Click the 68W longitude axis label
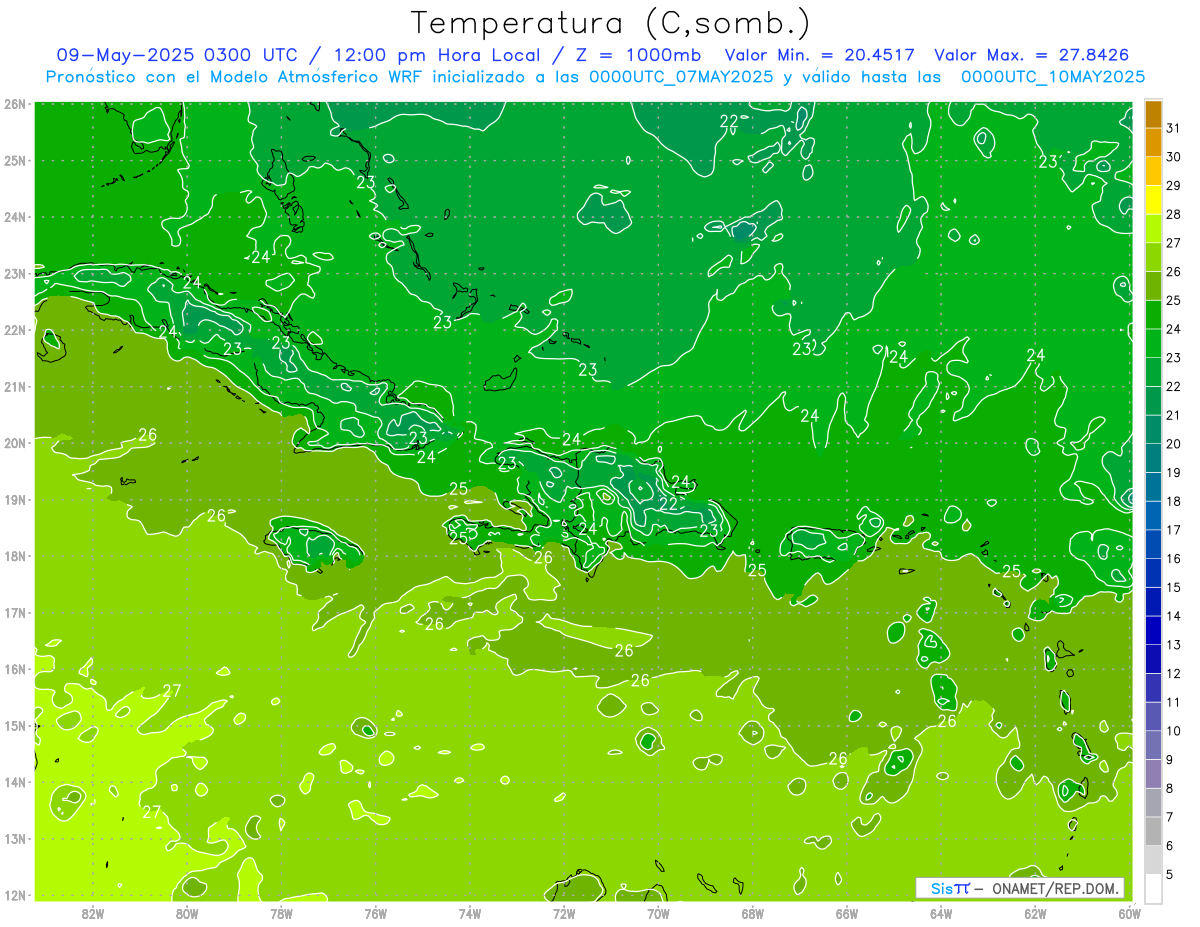Image resolution: width=1200 pixels, height=927 pixels. pyautogui.click(x=752, y=912)
